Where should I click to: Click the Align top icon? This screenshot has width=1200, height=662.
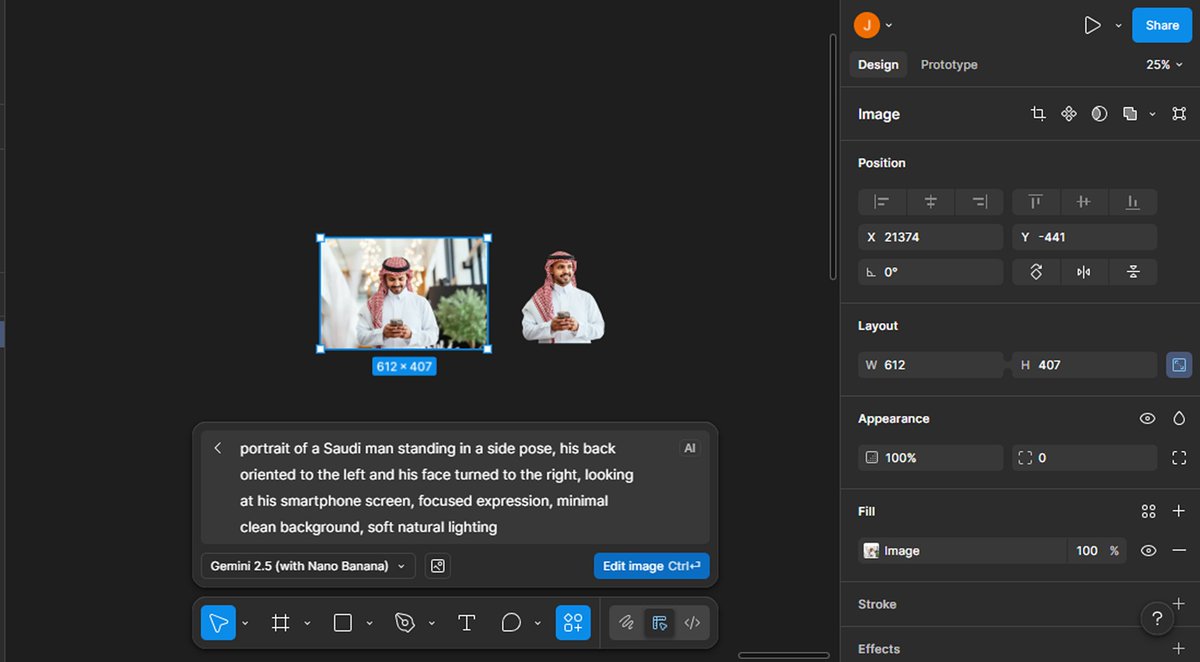coord(1036,202)
